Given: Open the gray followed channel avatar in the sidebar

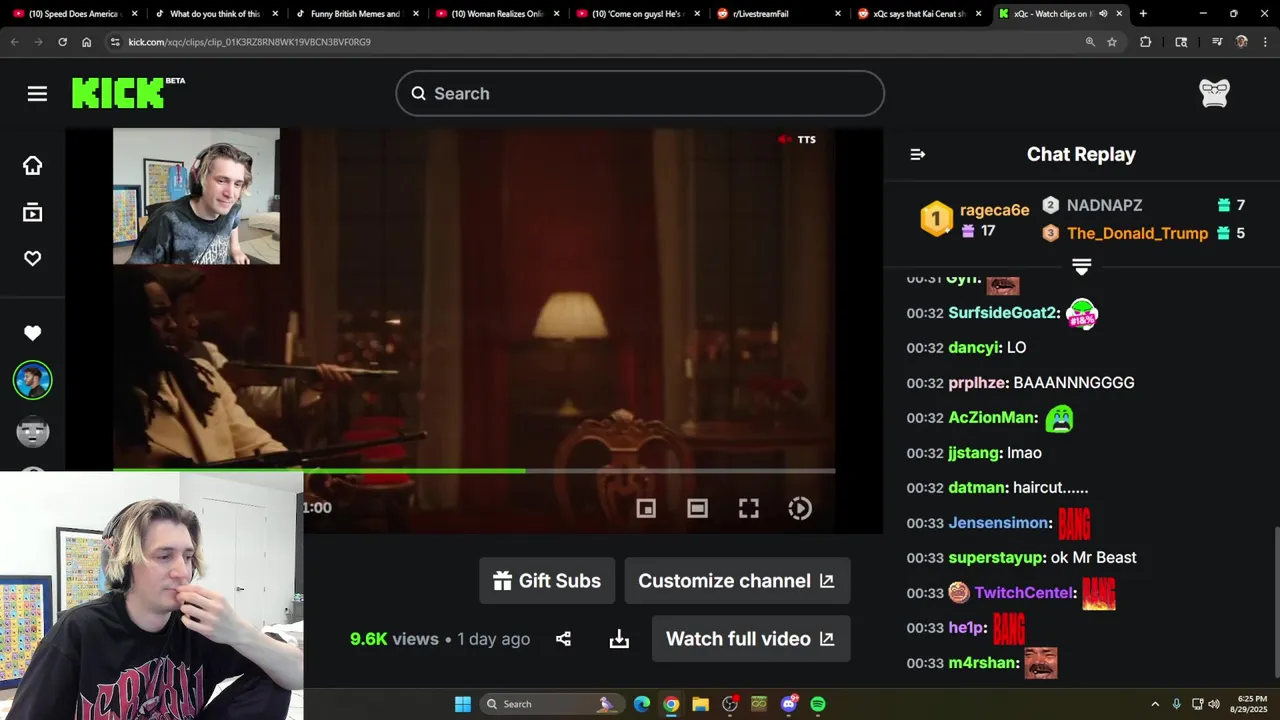Looking at the screenshot, I should tap(33, 432).
